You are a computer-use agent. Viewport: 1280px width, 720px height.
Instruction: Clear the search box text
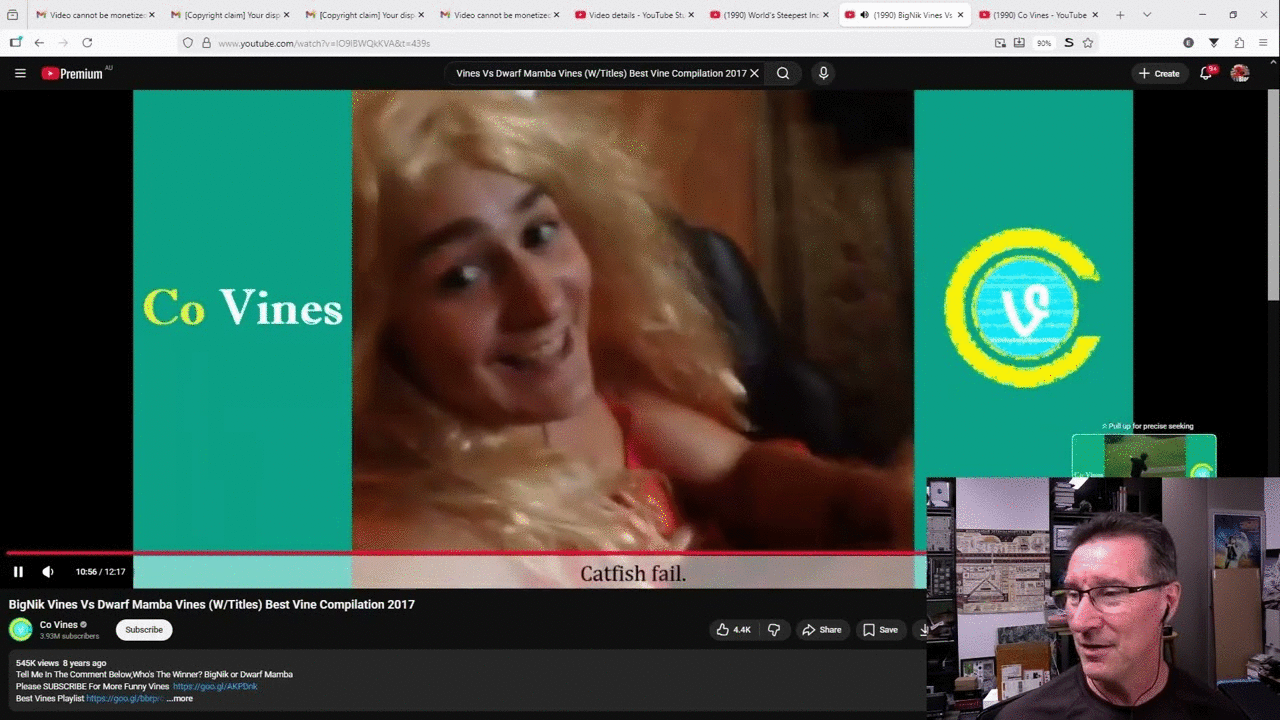click(754, 73)
